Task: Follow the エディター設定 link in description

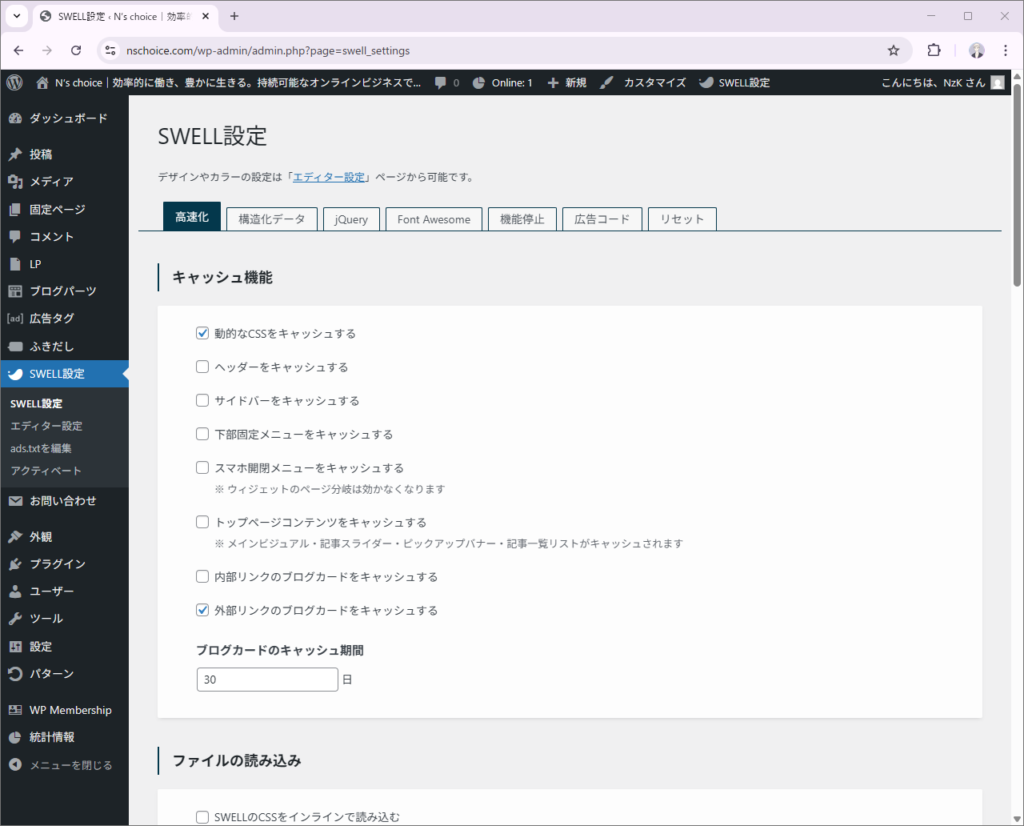Action: click(327, 177)
